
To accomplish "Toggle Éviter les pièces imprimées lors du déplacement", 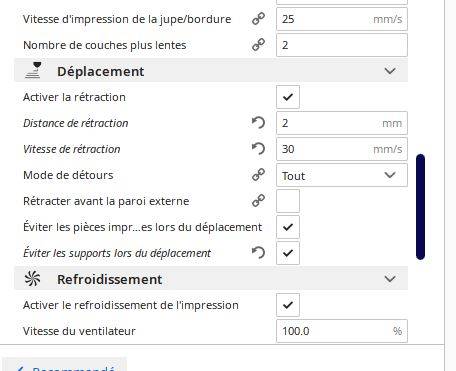I will (x=288, y=227).
